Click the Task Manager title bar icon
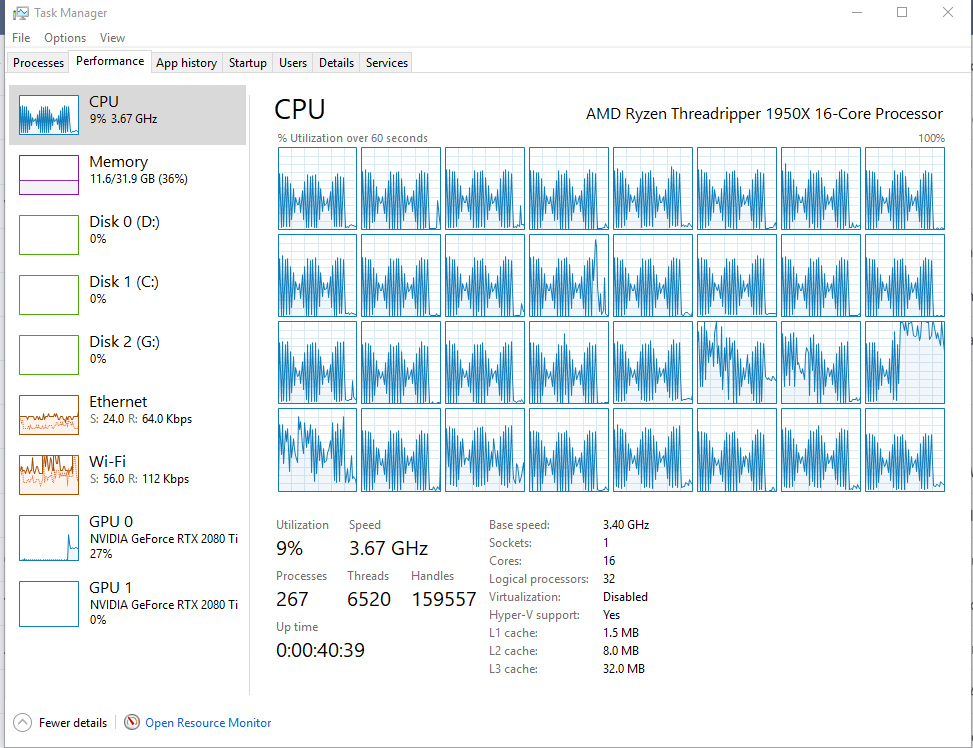973x748 pixels. [20, 13]
